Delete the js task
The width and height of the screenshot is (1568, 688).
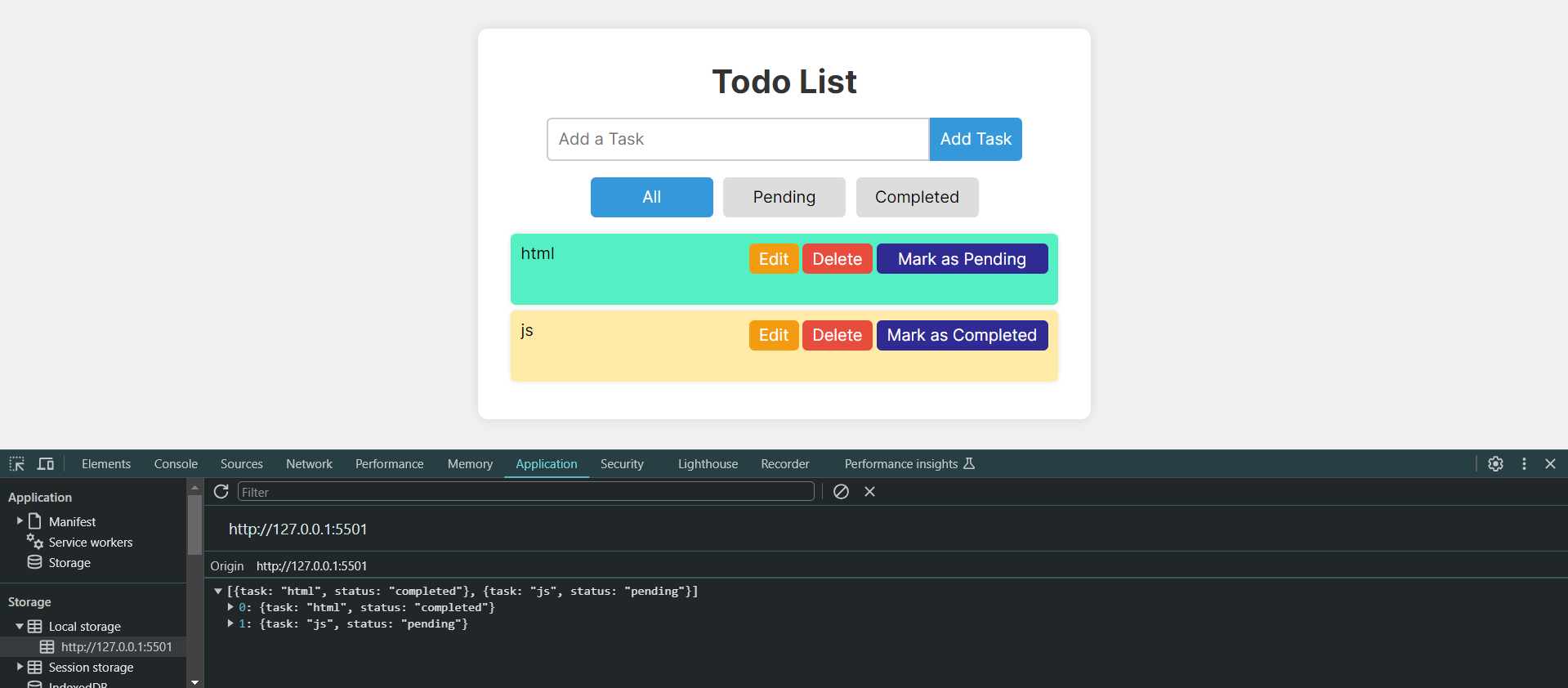click(x=838, y=335)
